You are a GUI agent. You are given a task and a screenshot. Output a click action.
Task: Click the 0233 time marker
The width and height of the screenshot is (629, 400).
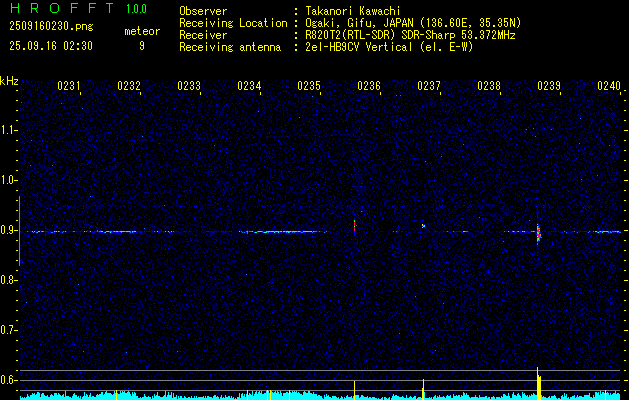pyautogui.click(x=189, y=86)
